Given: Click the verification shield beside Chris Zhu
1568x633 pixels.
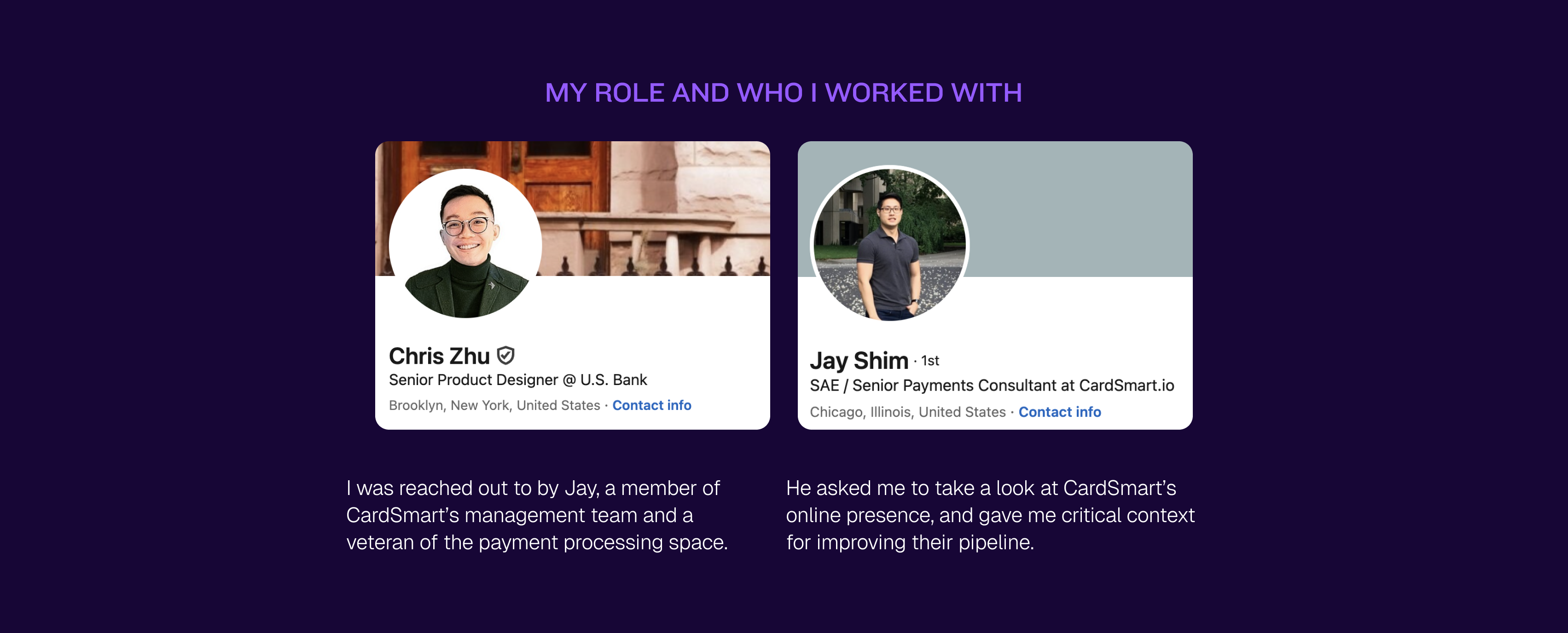Looking at the screenshot, I should point(506,355).
